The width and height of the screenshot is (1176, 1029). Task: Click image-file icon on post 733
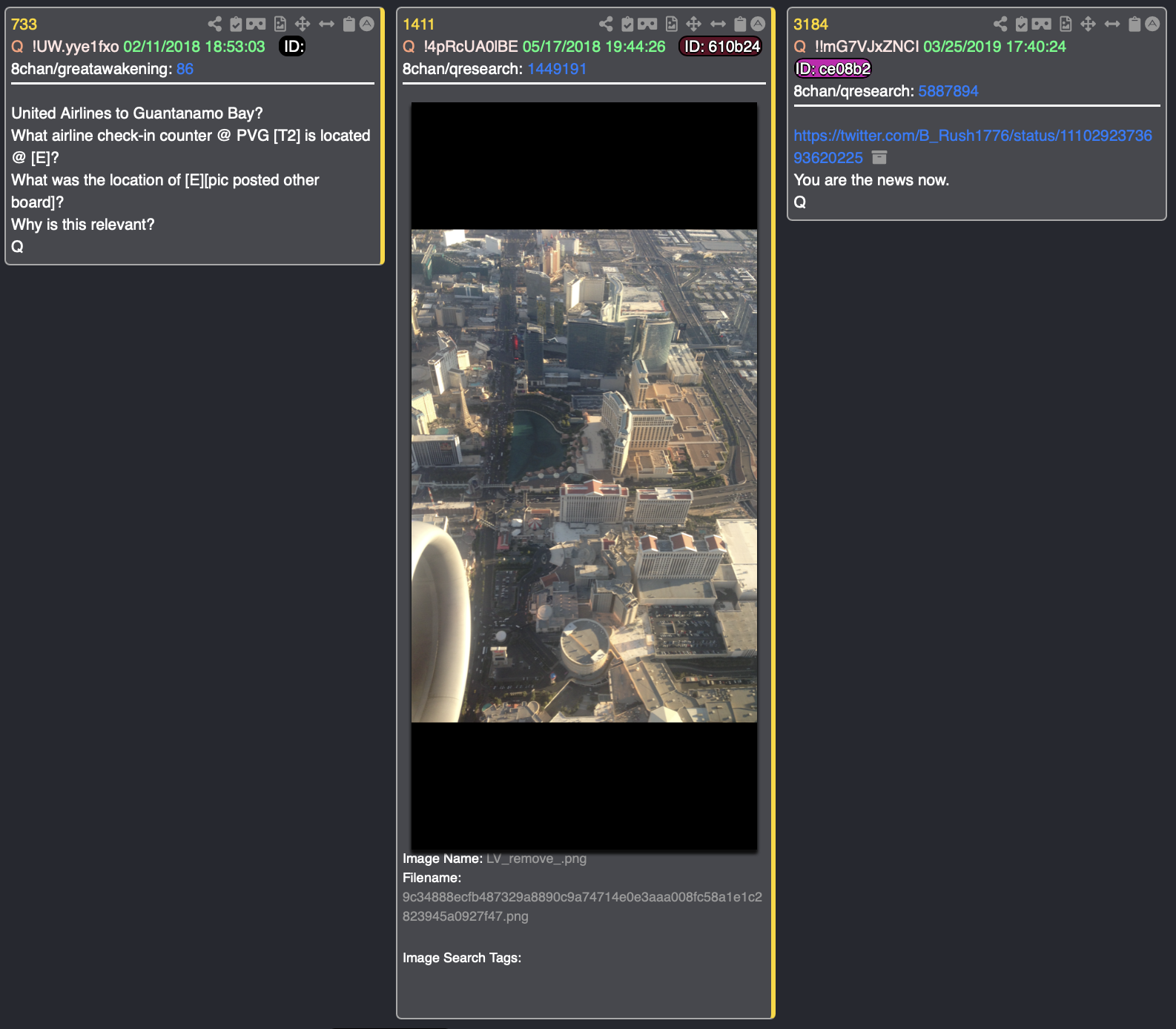(x=280, y=24)
